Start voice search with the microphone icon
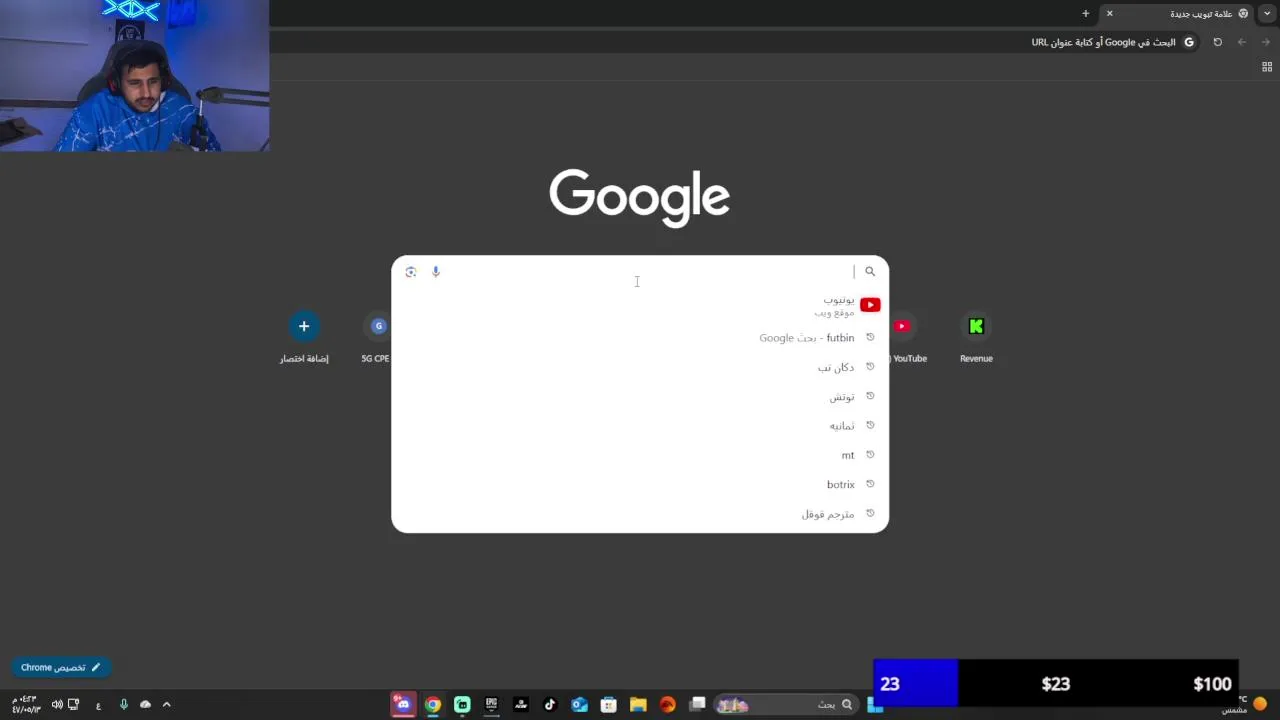This screenshot has height=720, width=1280. (436, 271)
